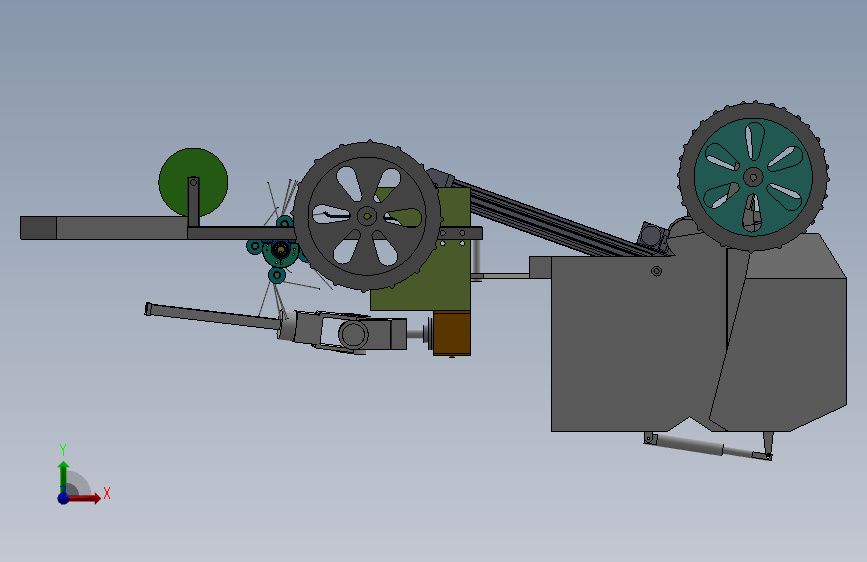Select the vertical post holding the green disc

pos(193,202)
